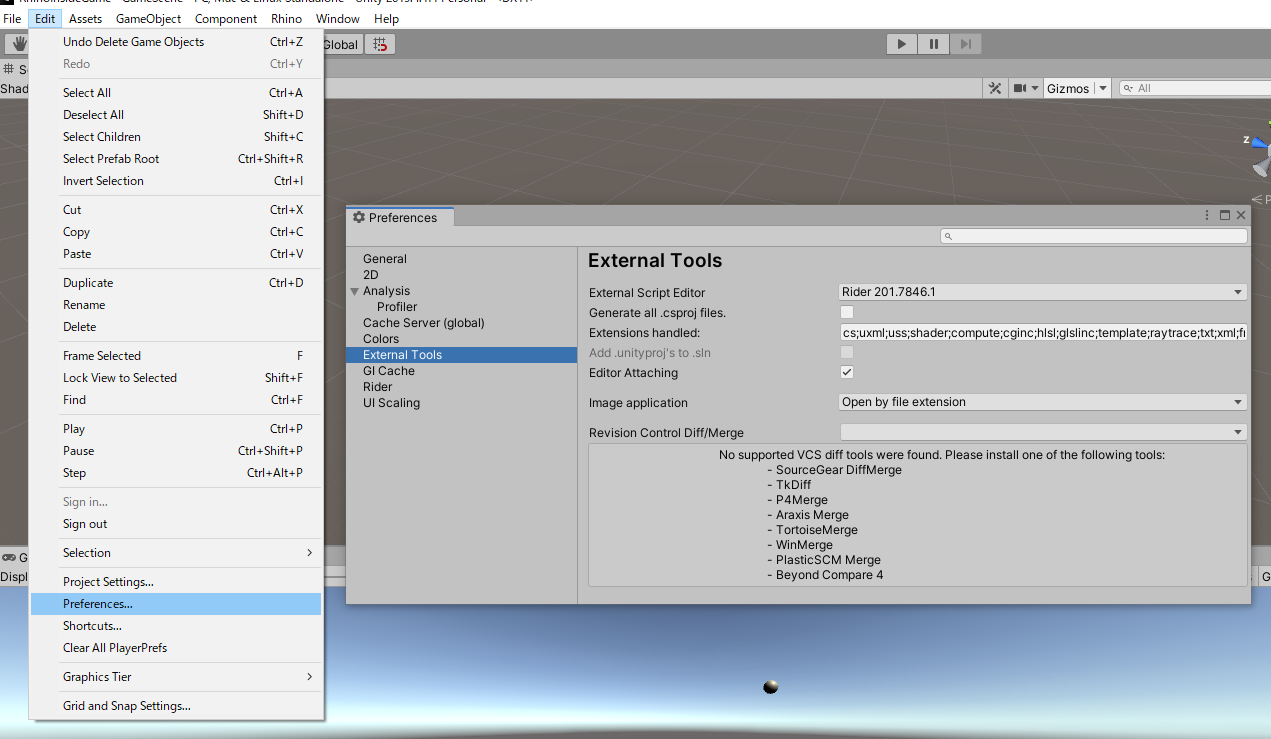
Task: Toggle the Editor Attaching checkbox
Action: 847,372
